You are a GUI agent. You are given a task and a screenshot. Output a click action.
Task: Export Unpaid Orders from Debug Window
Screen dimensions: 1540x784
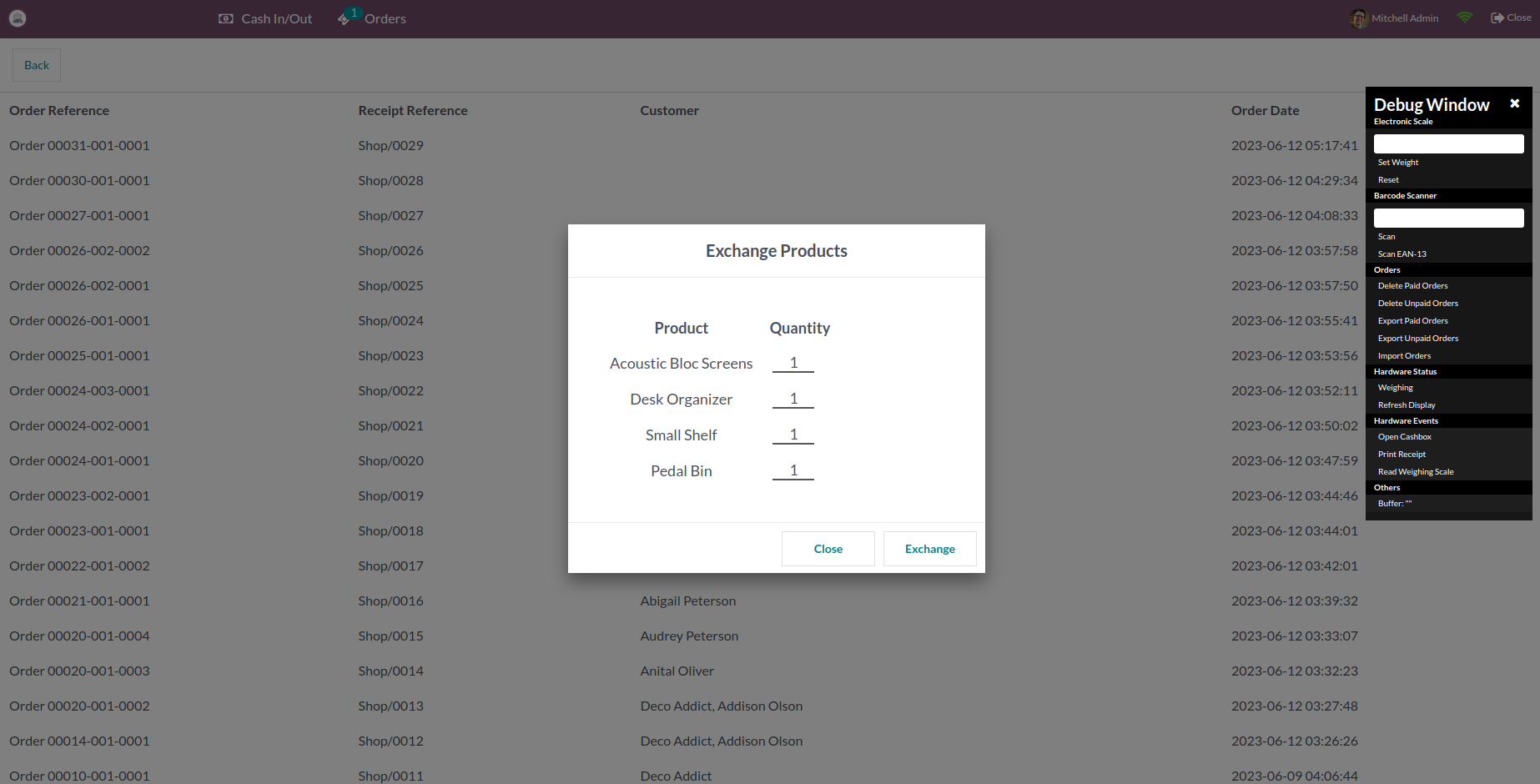pyautogui.click(x=1417, y=338)
